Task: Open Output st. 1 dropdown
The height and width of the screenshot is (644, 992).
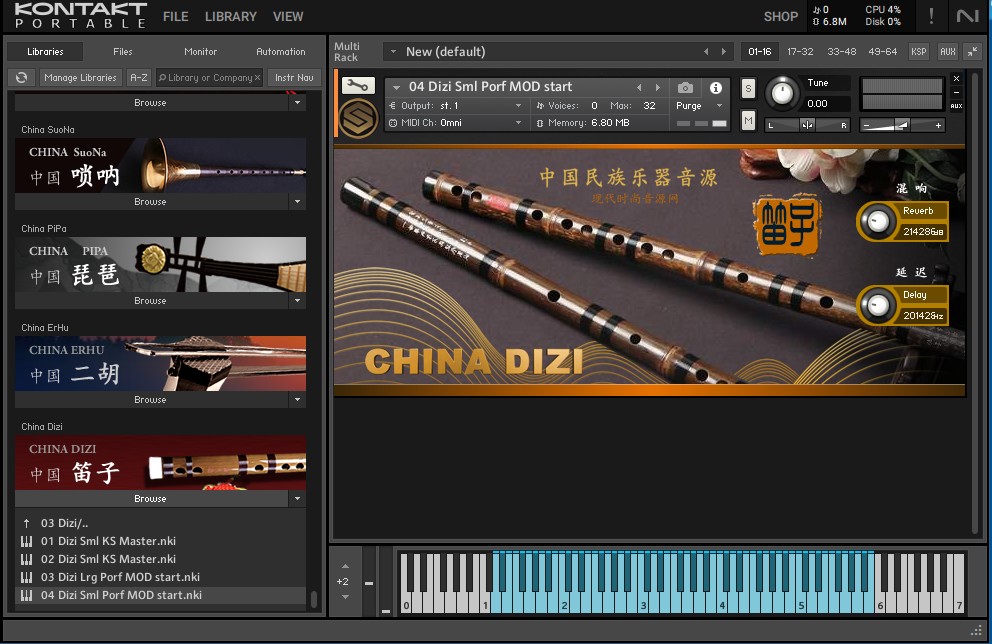Action: (x=518, y=106)
